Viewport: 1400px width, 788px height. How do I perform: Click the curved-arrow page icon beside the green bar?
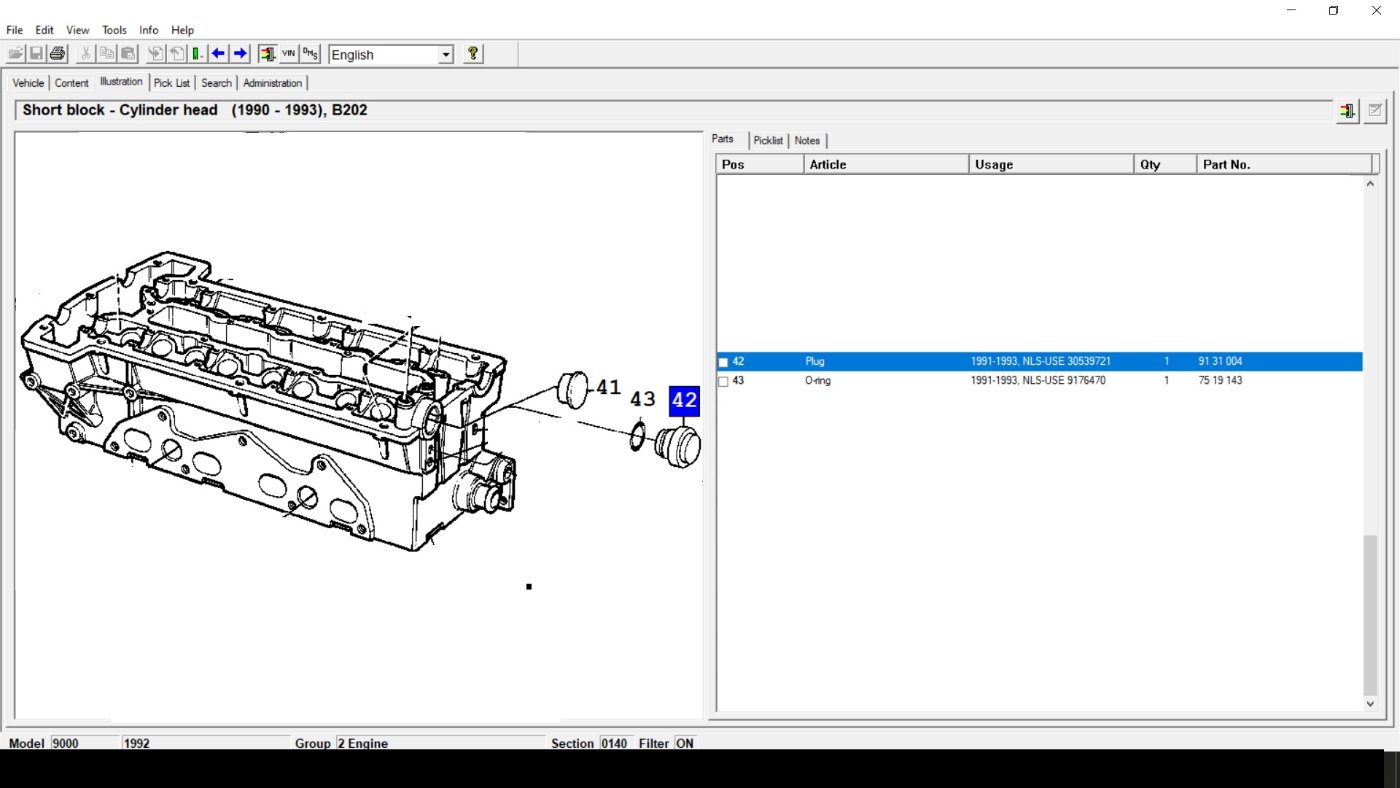click(176, 54)
